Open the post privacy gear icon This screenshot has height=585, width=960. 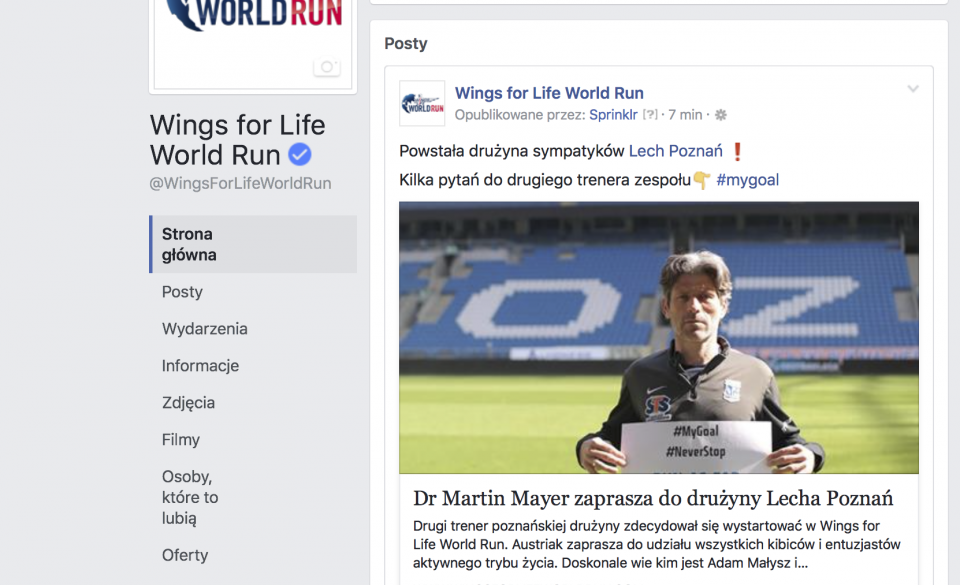tap(721, 114)
